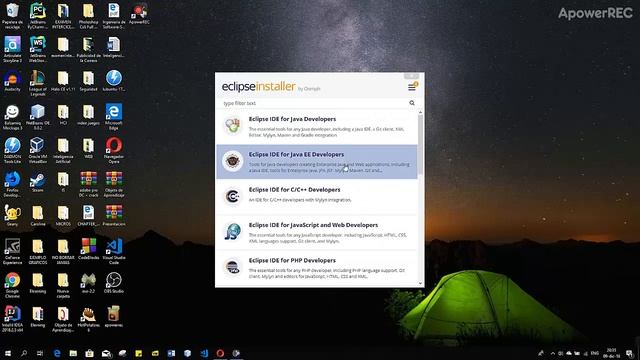640x360 pixels.
Task: Select the HotPotatoes desktop shortcut
Action: tap(88, 319)
